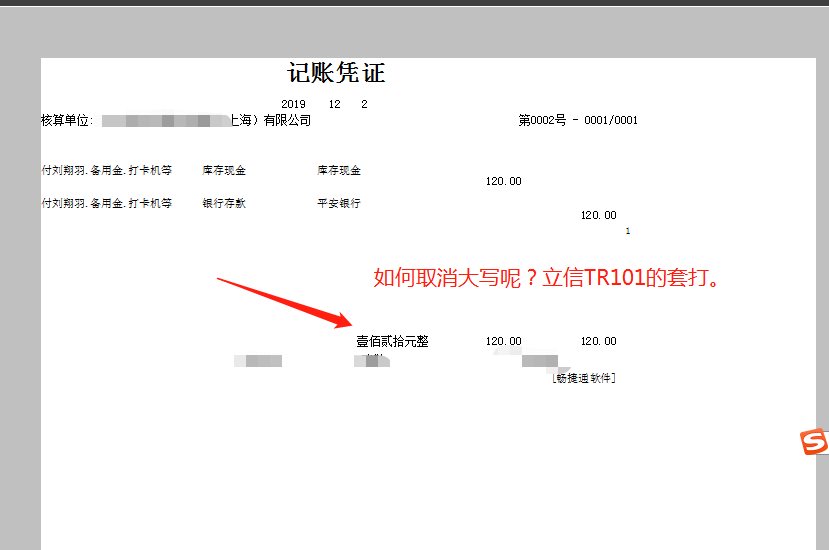
Task: Click the 平安银行 detail account text
Action: click(x=339, y=203)
